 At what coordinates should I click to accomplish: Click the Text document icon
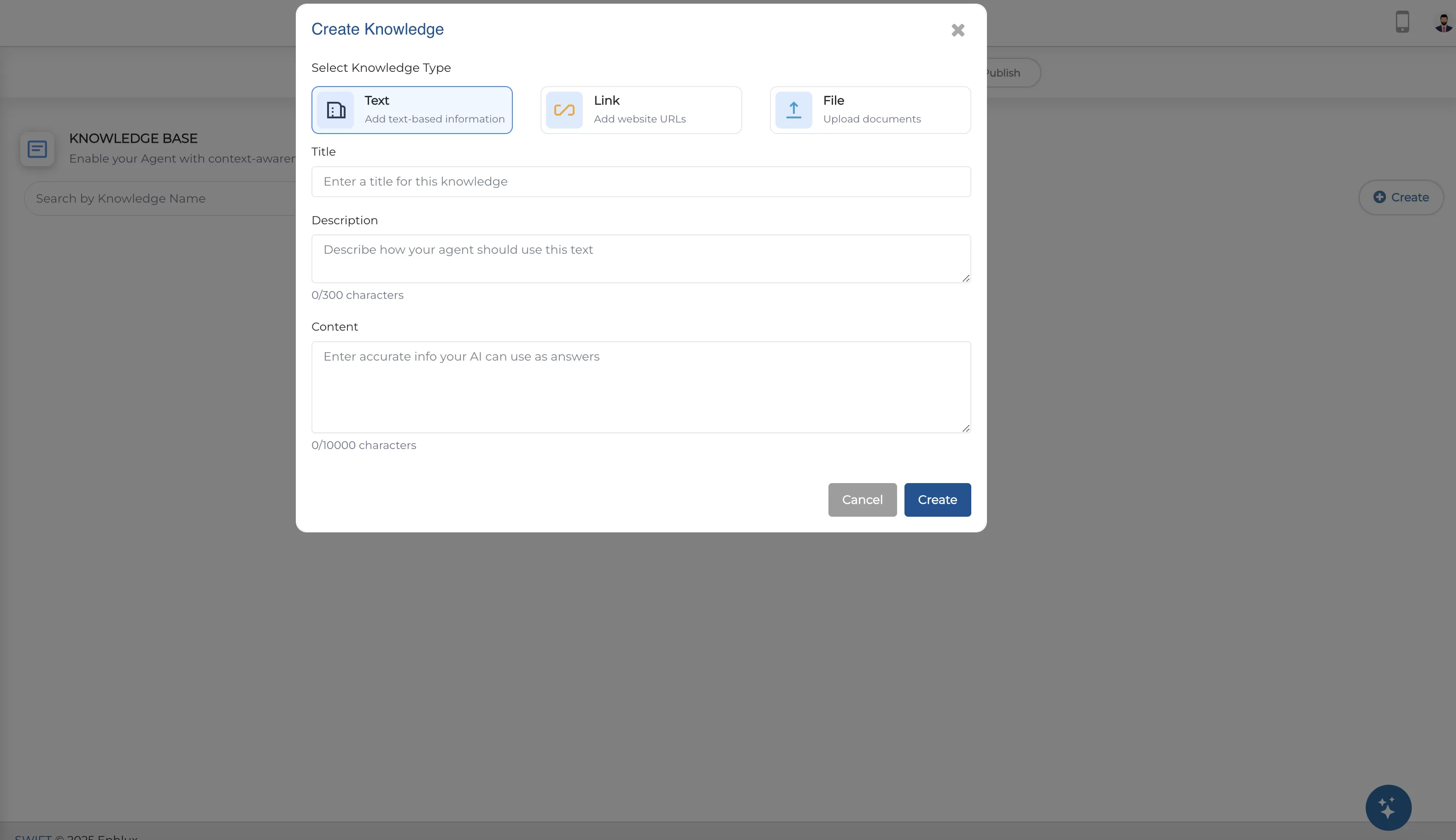coord(335,110)
